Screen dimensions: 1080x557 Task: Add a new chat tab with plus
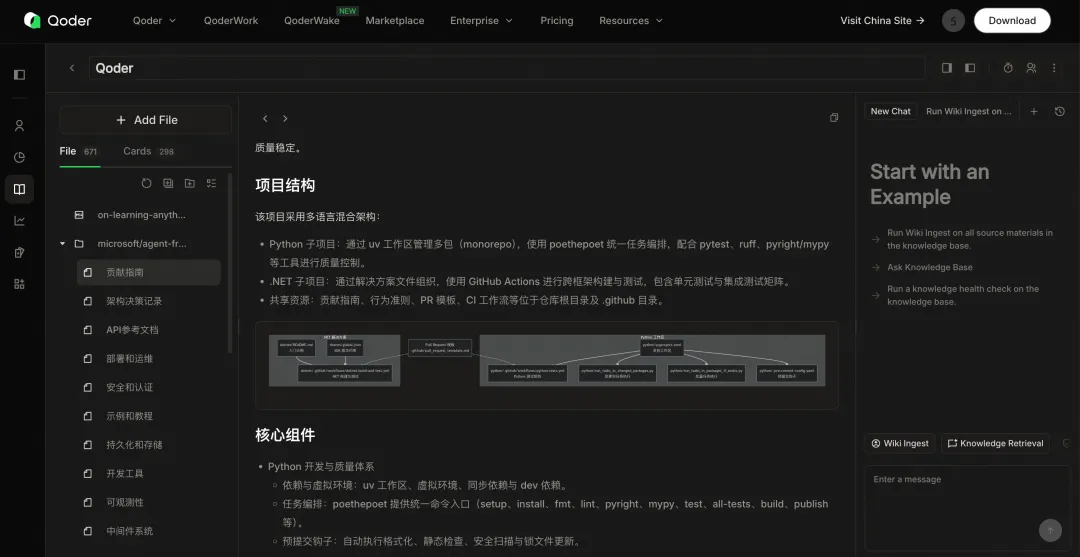[1034, 111]
